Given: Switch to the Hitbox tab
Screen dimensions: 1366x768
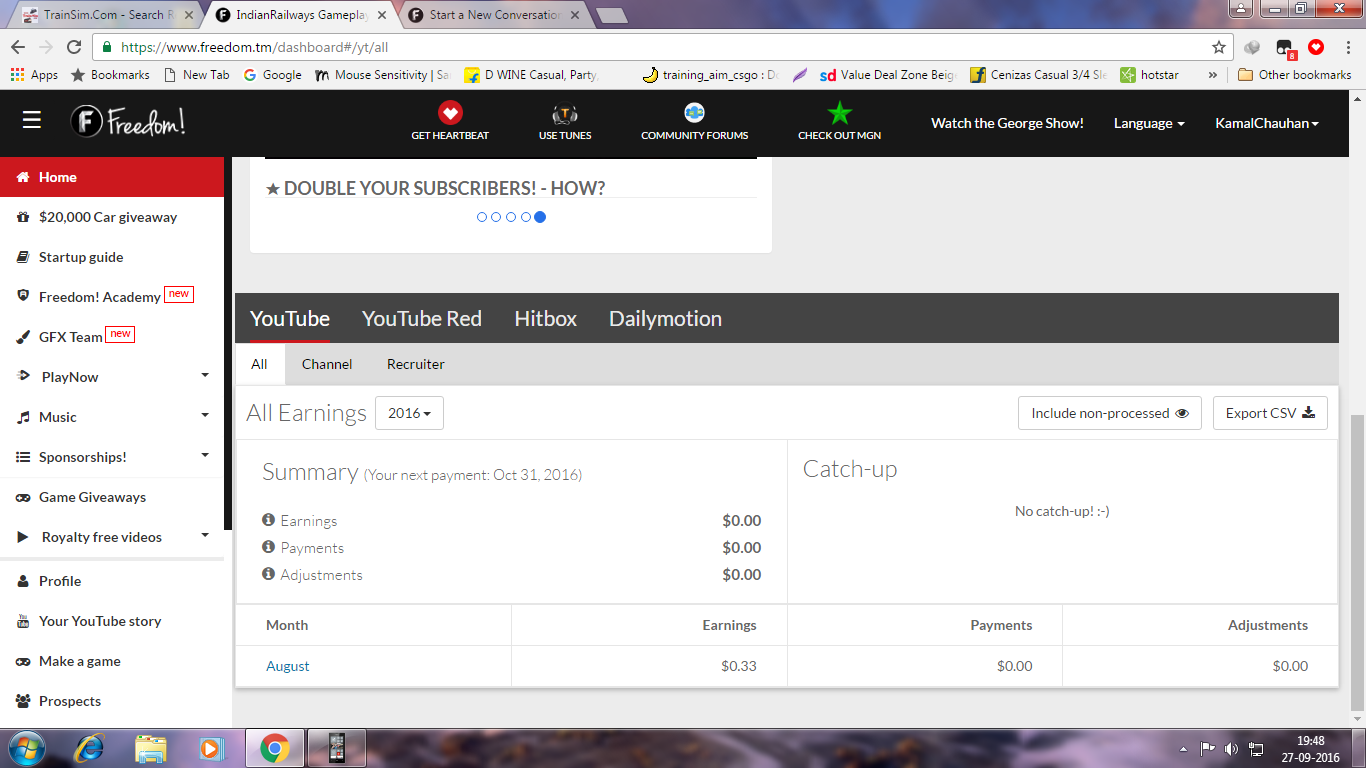Looking at the screenshot, I should pos(545,319).
